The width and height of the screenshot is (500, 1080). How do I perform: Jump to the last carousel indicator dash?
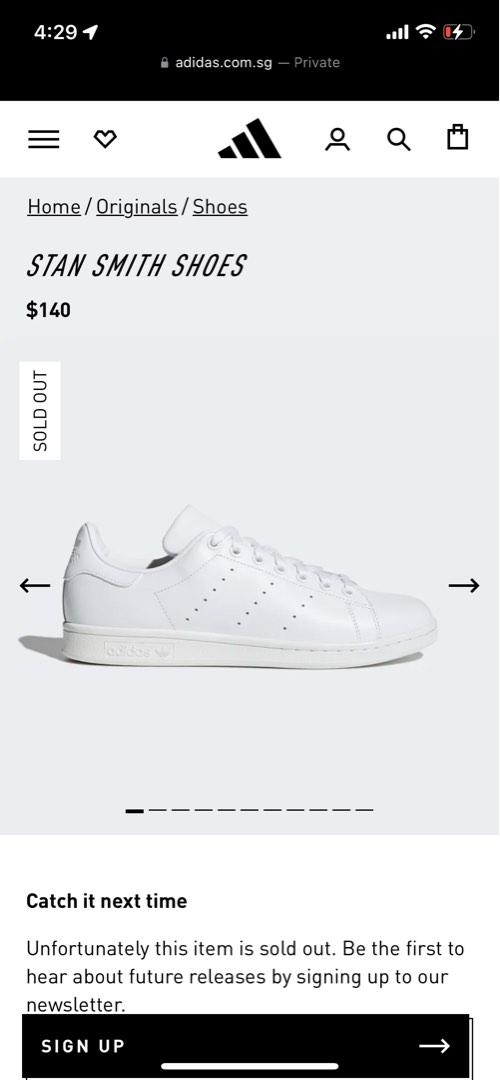(364, 811)
